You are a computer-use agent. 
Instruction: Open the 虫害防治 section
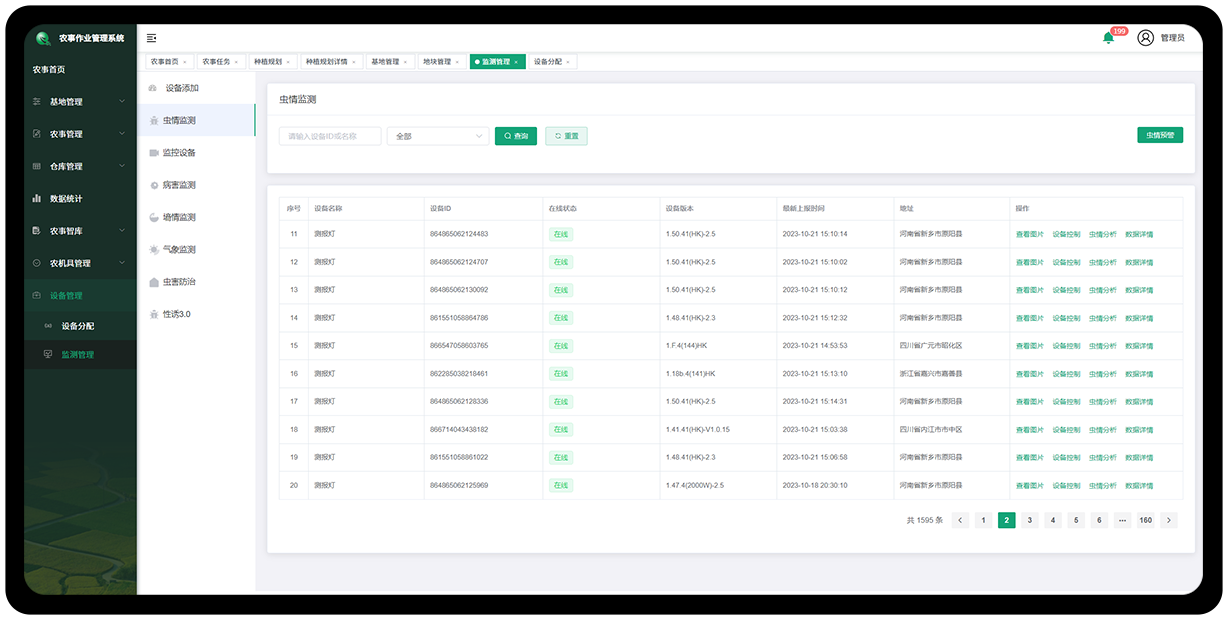(179, 282)
